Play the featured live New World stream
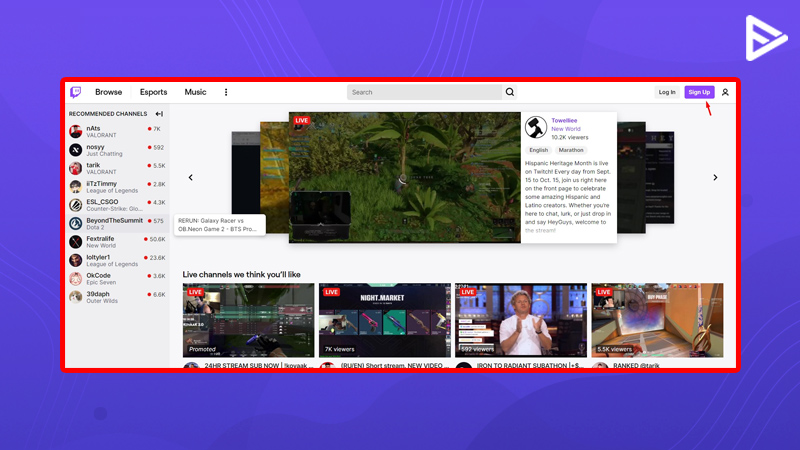The width and height of the screenshot is (800, 450). click(x=405, y=178)
